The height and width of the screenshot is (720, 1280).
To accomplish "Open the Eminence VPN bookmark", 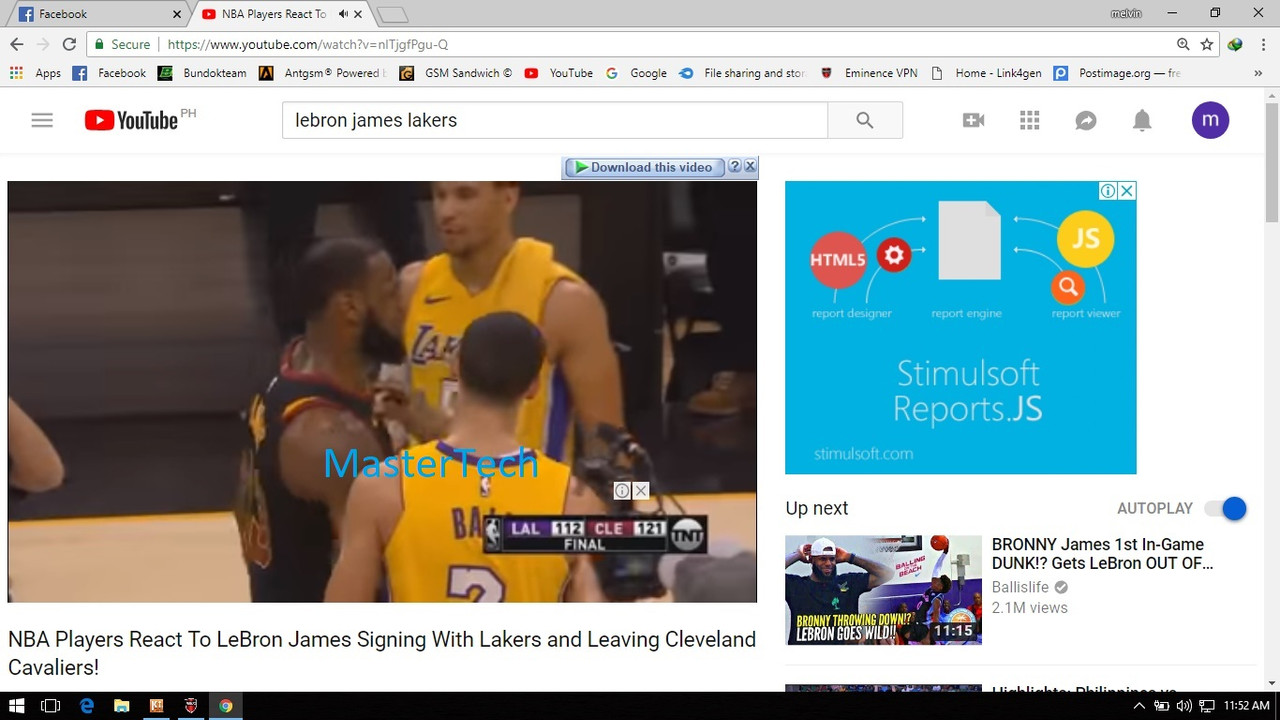I will coord(868,73).
